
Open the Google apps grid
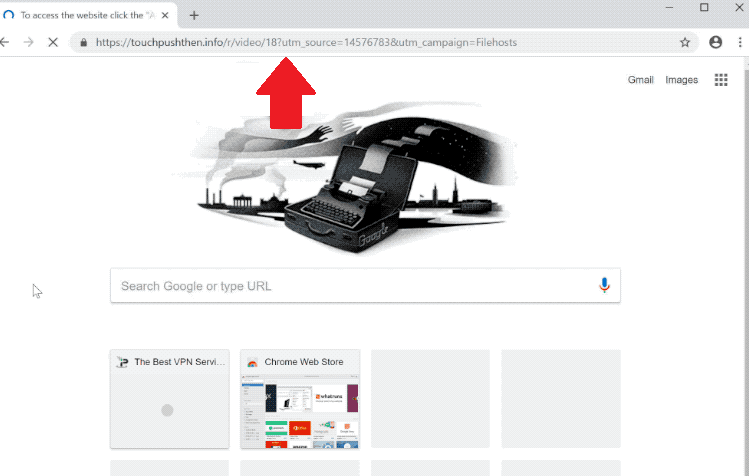pos(720,80)
